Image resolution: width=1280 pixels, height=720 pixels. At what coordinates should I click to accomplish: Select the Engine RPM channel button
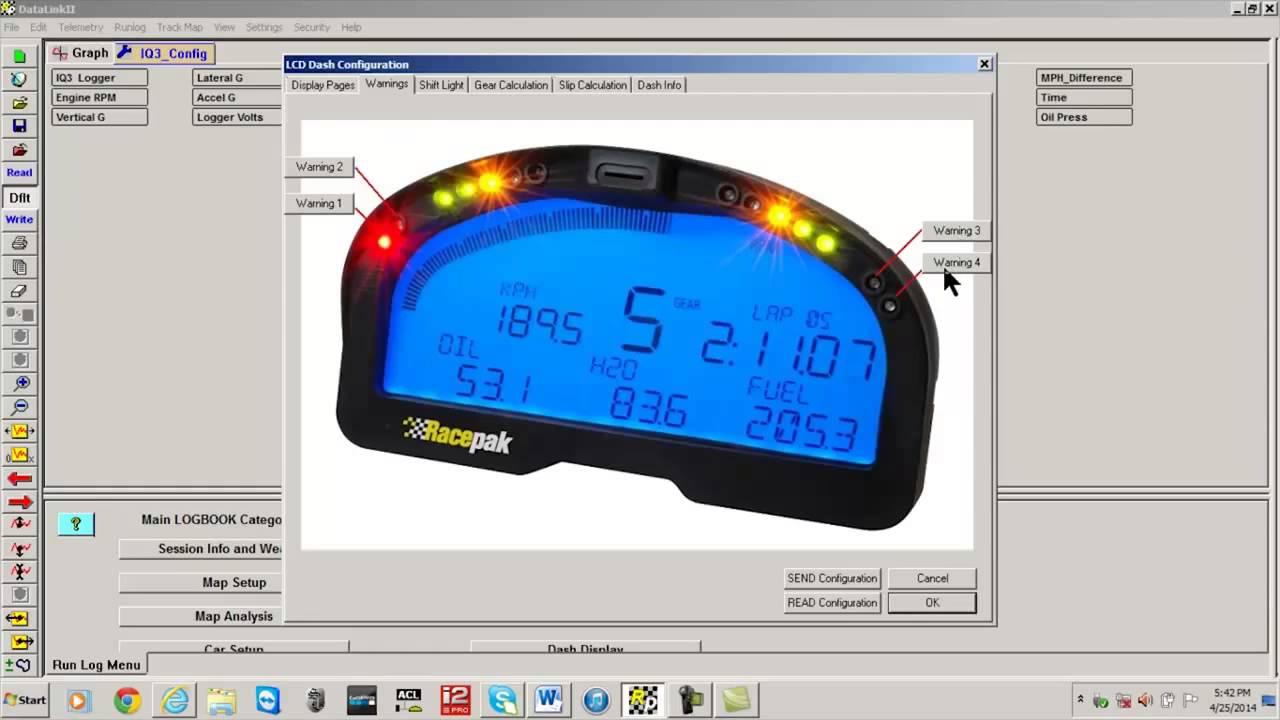click(x=99, y=98)
